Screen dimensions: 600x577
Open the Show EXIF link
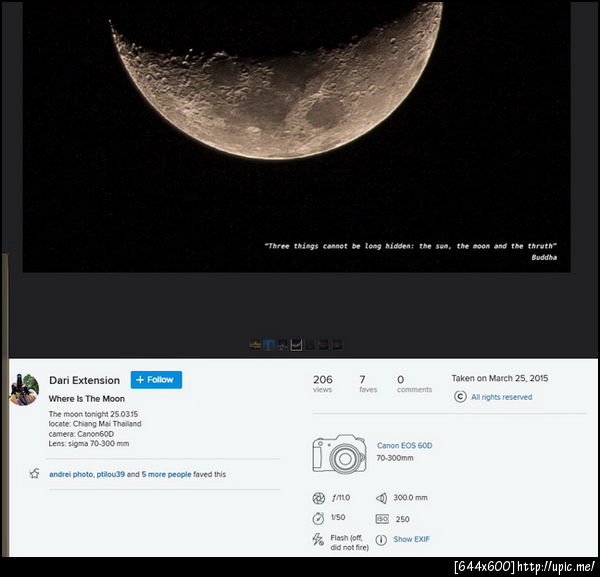(x=411, y=539)
